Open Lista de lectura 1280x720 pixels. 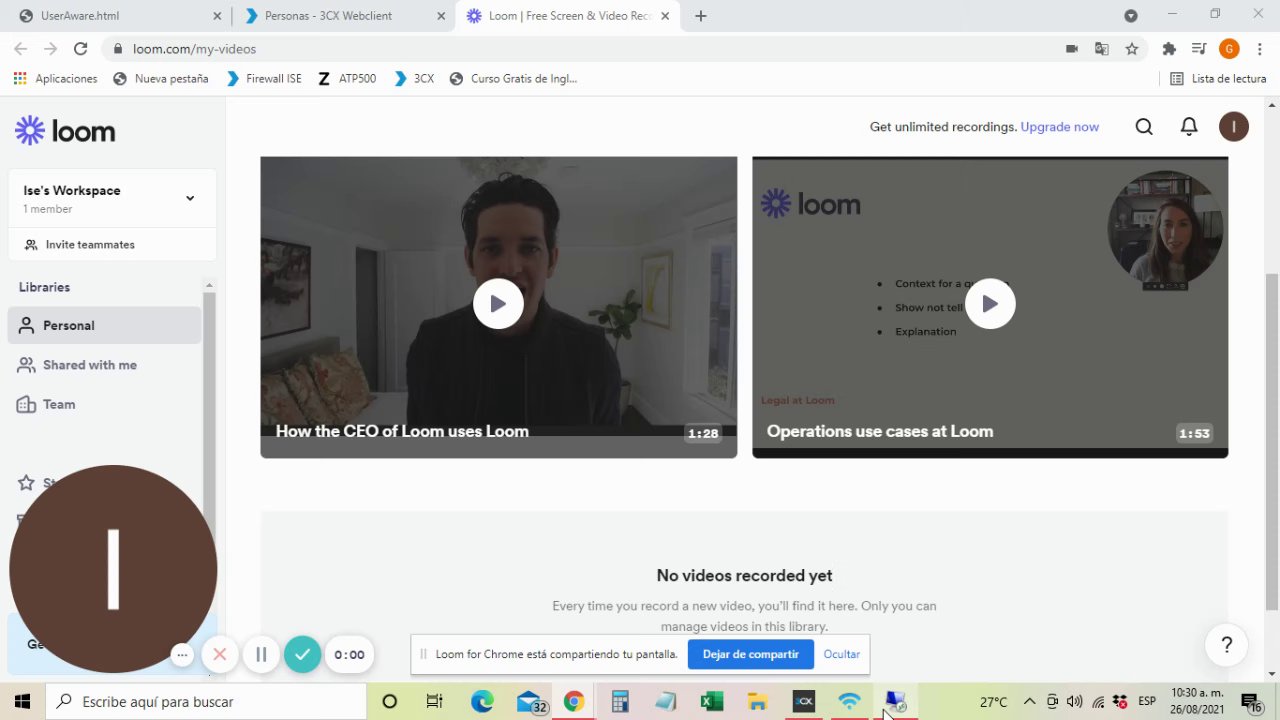1218,79
